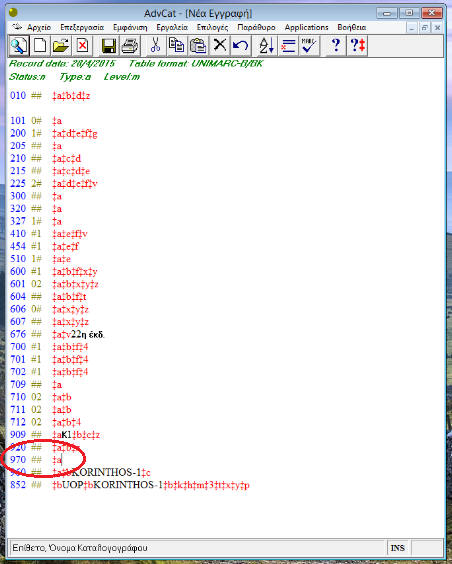Open the Αρχείο menu
The height and width of the screenshot is (564, 452).
point(39,27)
